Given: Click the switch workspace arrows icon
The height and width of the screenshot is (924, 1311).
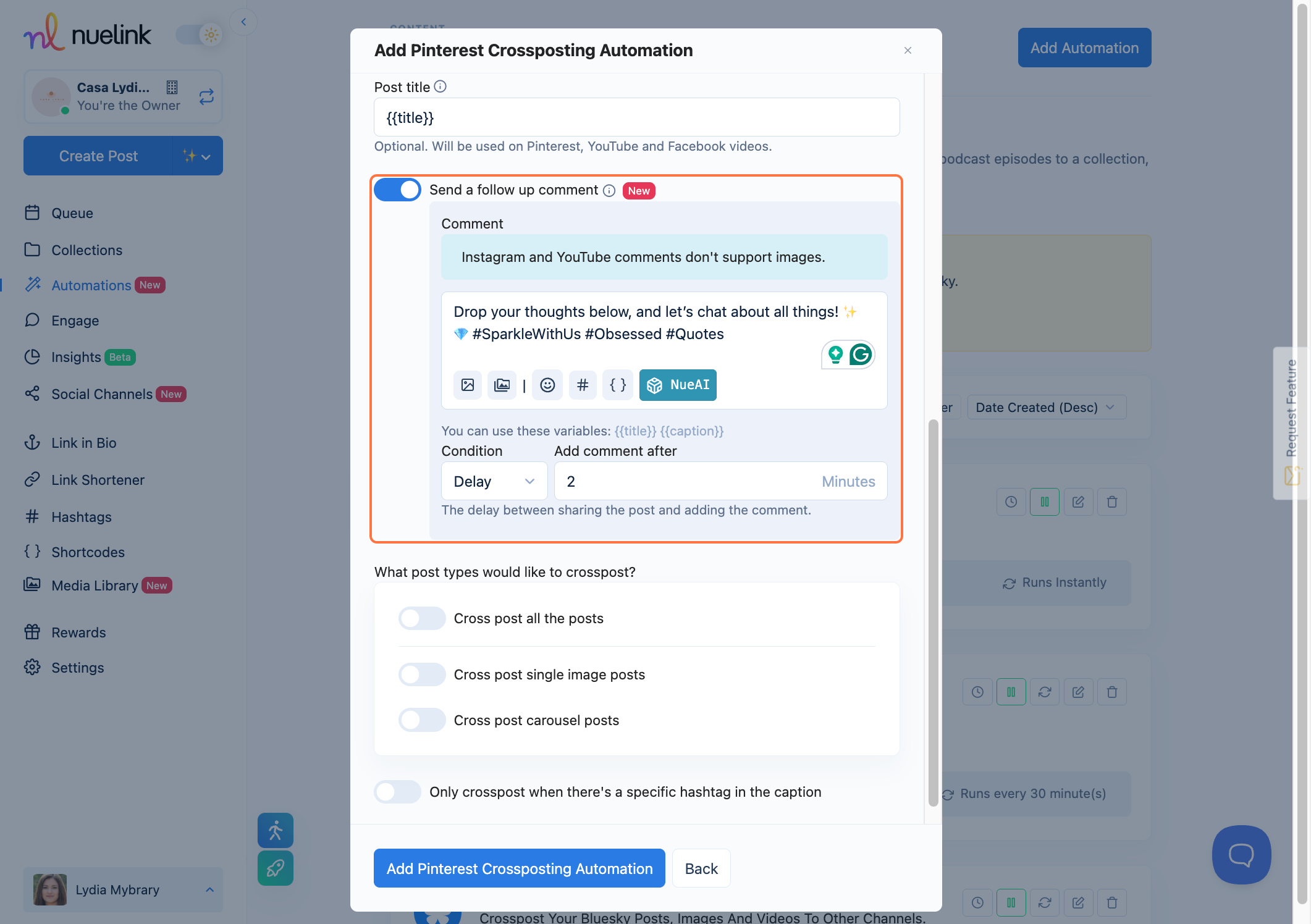Looking at the screenshot, I should coord(206,96).
